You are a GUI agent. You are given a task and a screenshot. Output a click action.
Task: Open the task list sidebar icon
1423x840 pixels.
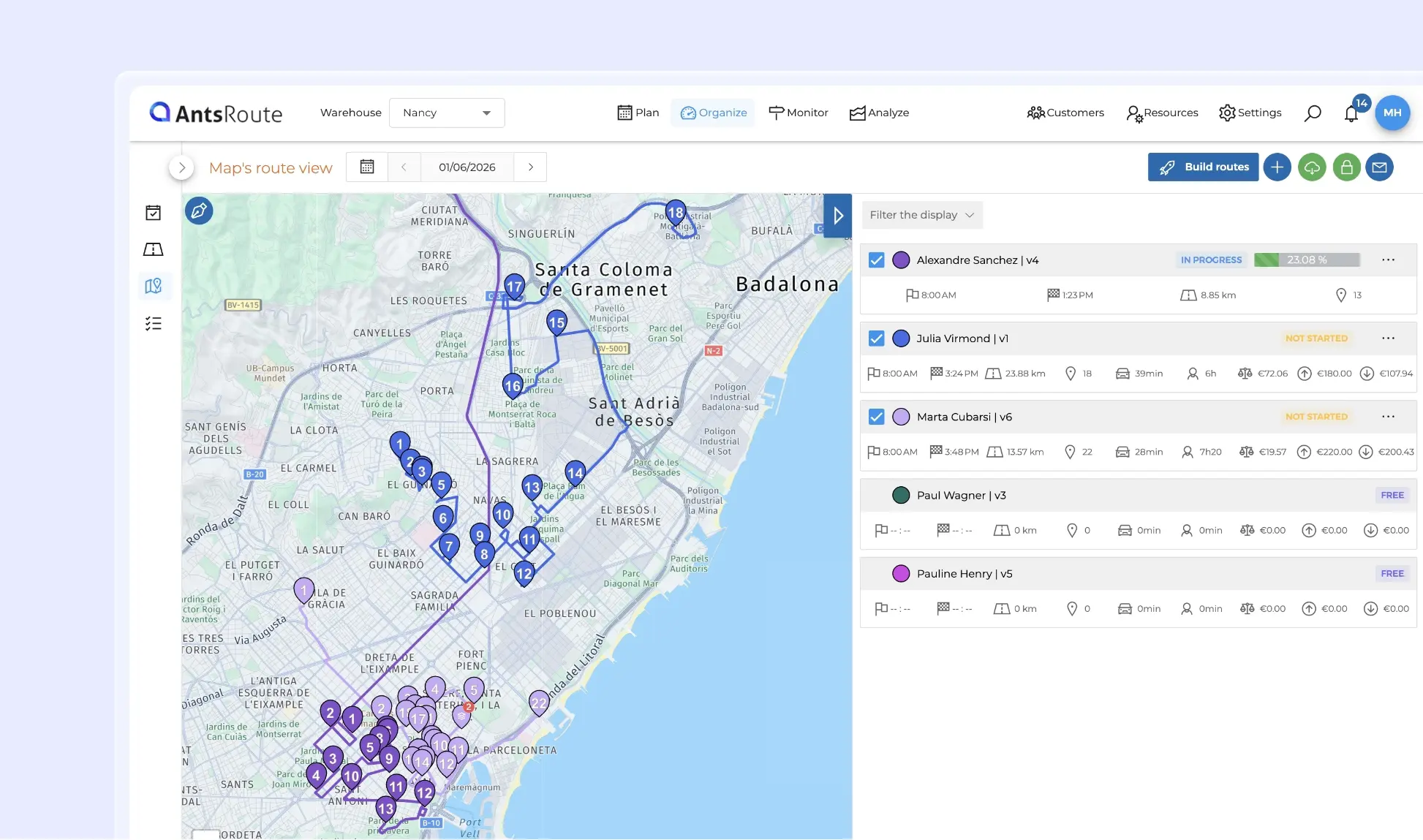click(x=154, y=323)
